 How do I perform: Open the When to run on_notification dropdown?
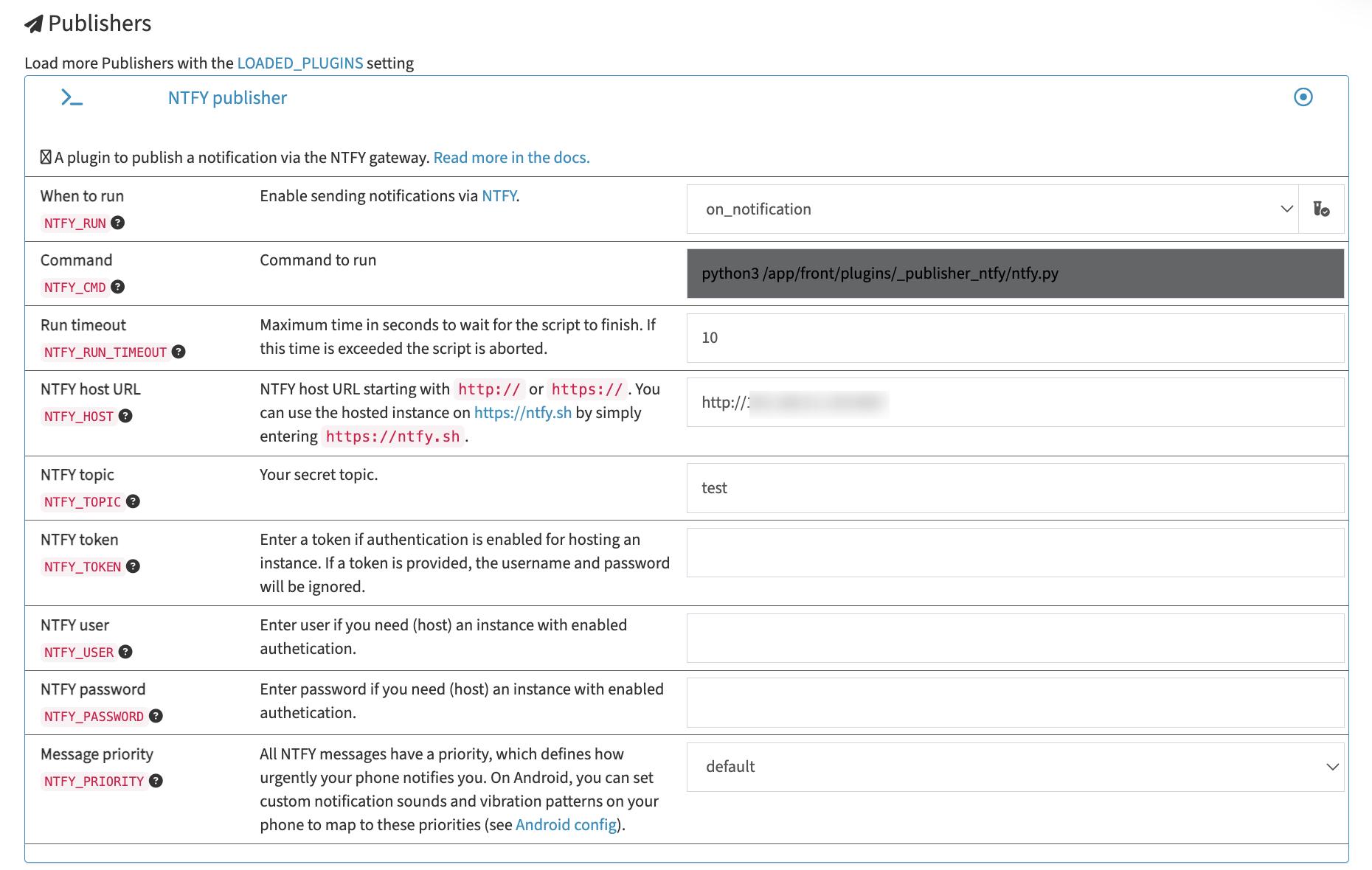coord(993,209)
